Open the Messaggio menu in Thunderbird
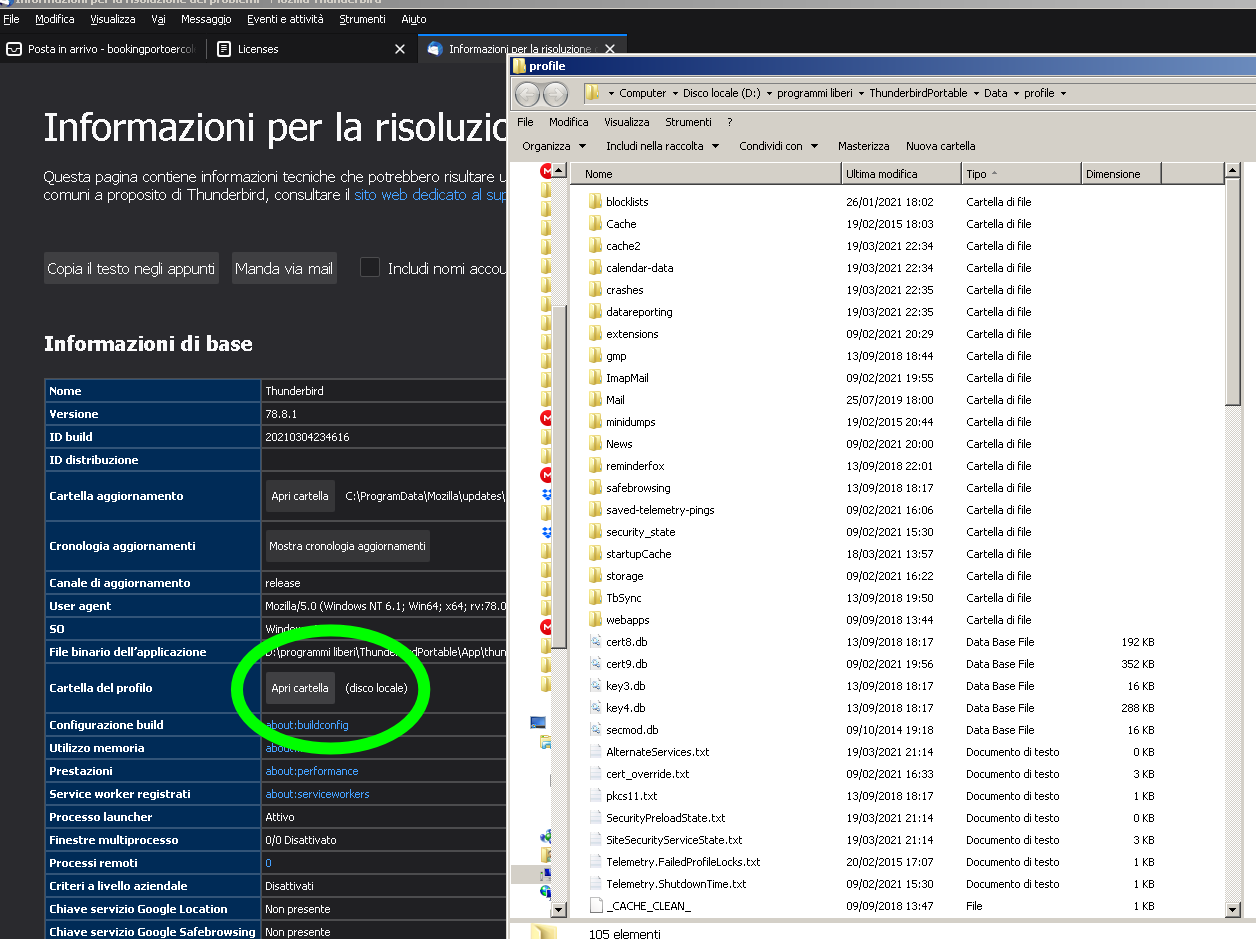 [x=207, y=19]
